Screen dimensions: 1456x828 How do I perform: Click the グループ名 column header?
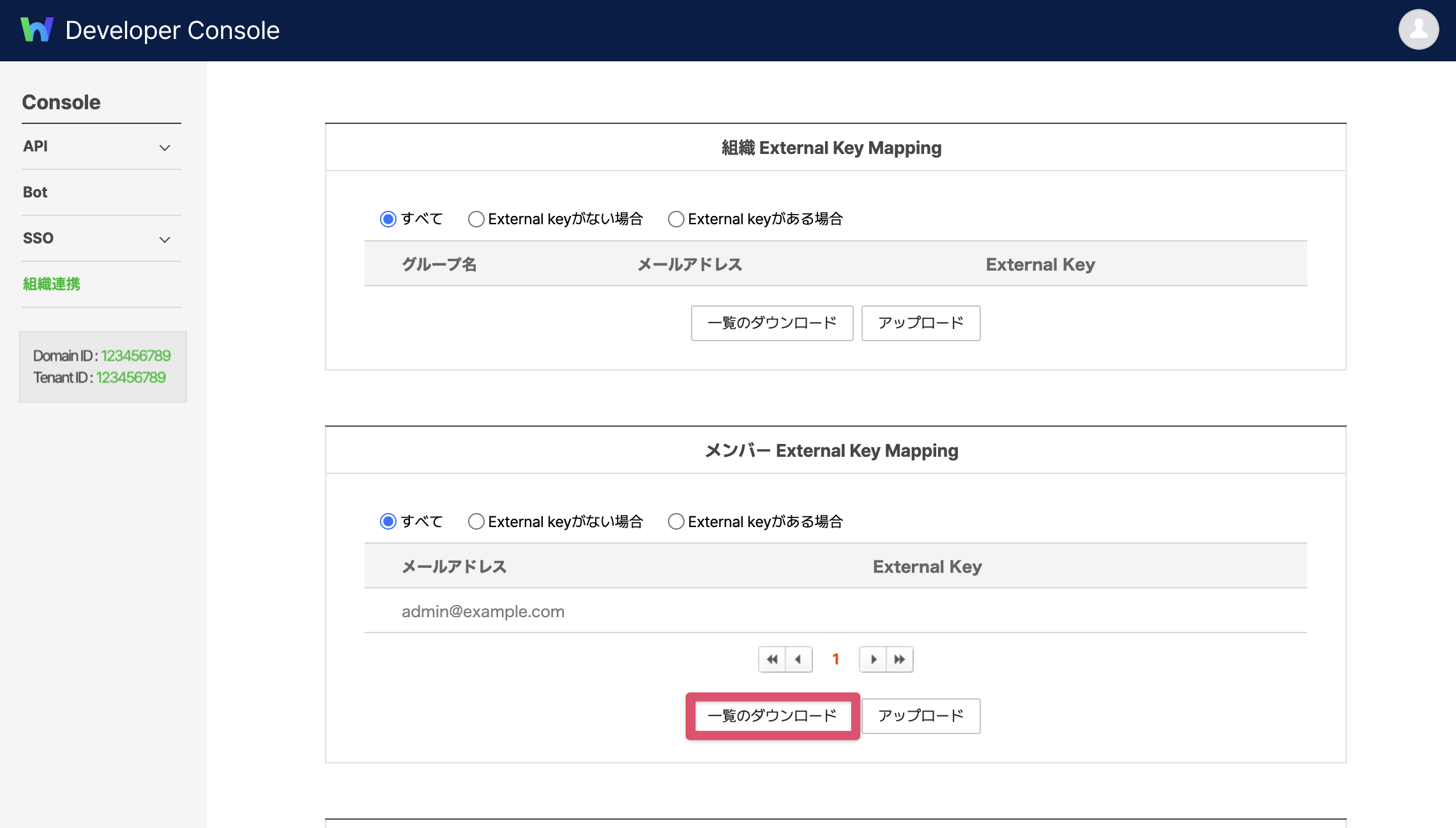(439, 264)
